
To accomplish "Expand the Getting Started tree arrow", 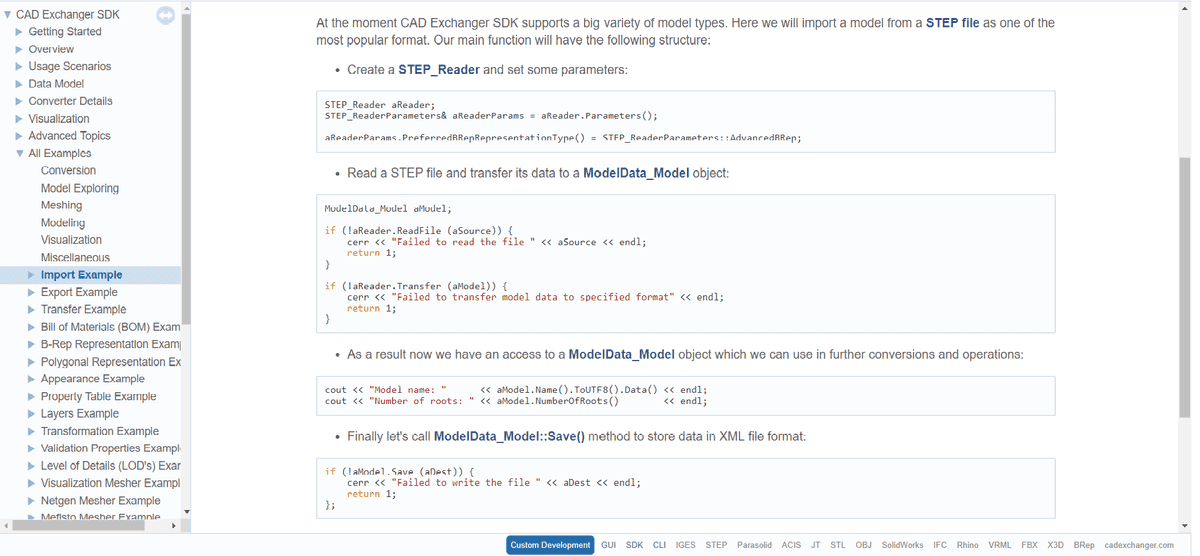I will [x=19, y=32].
